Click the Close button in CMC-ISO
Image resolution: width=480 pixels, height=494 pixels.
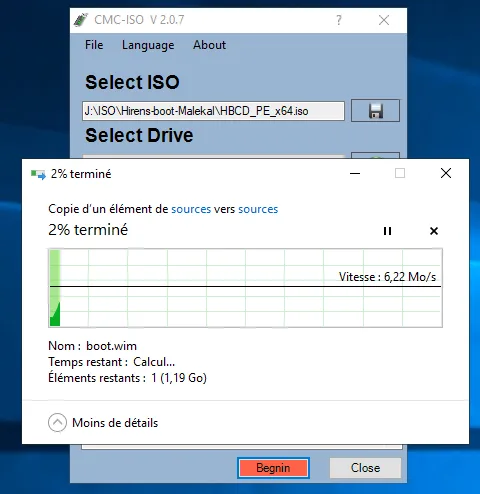coord(365,468)
